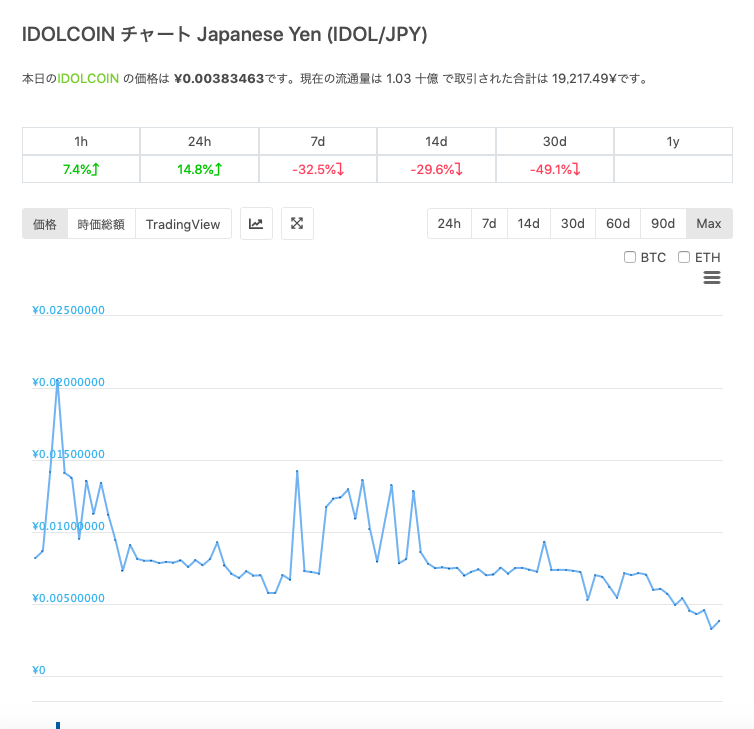This screenshot has height=729, width=754.
Task: Select the 90d range button
Action: click(x=663, y=223)
